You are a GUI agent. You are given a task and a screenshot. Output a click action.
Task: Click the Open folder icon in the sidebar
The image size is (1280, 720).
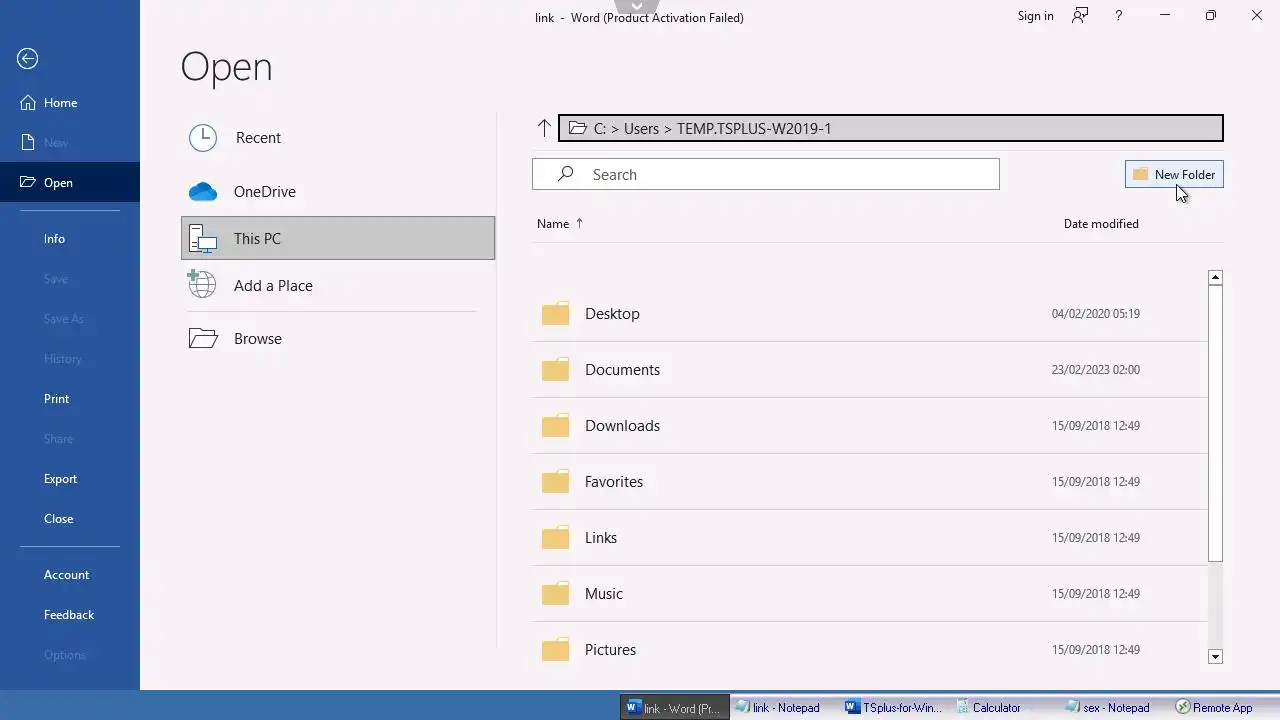27,182
